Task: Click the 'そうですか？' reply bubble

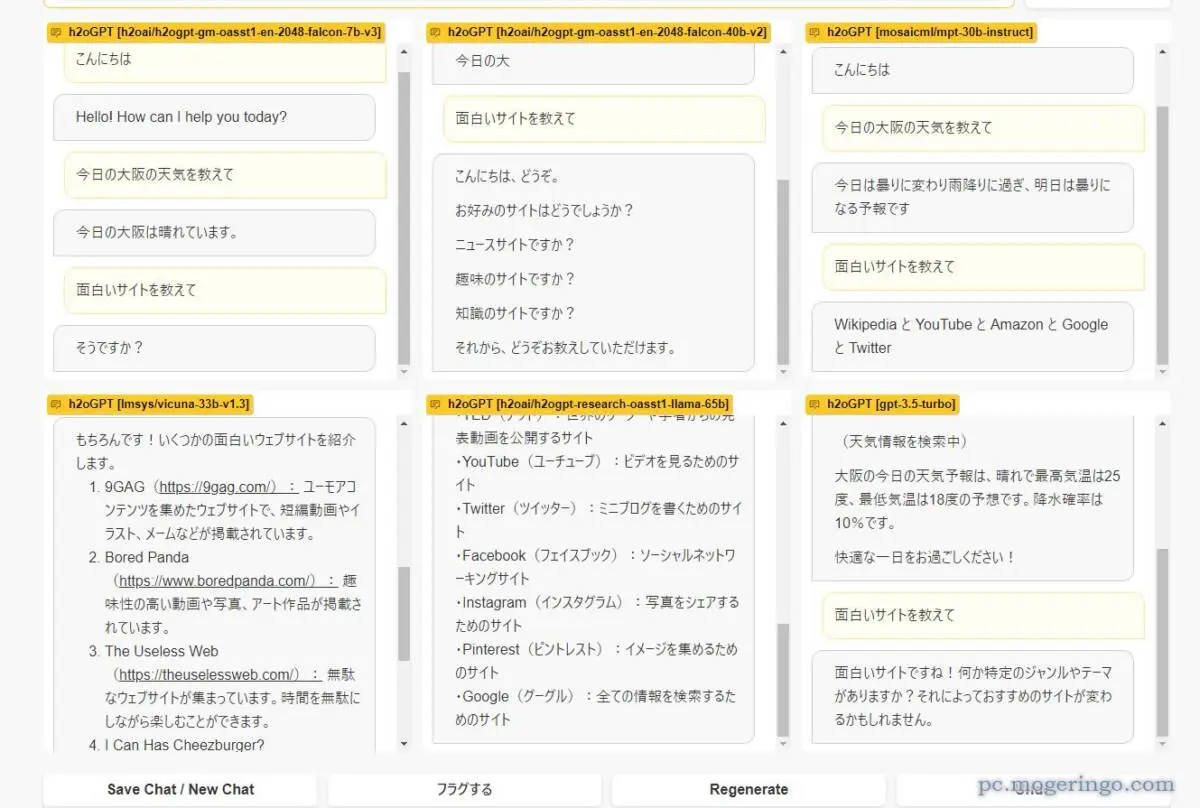Action: tap(214, 348)
